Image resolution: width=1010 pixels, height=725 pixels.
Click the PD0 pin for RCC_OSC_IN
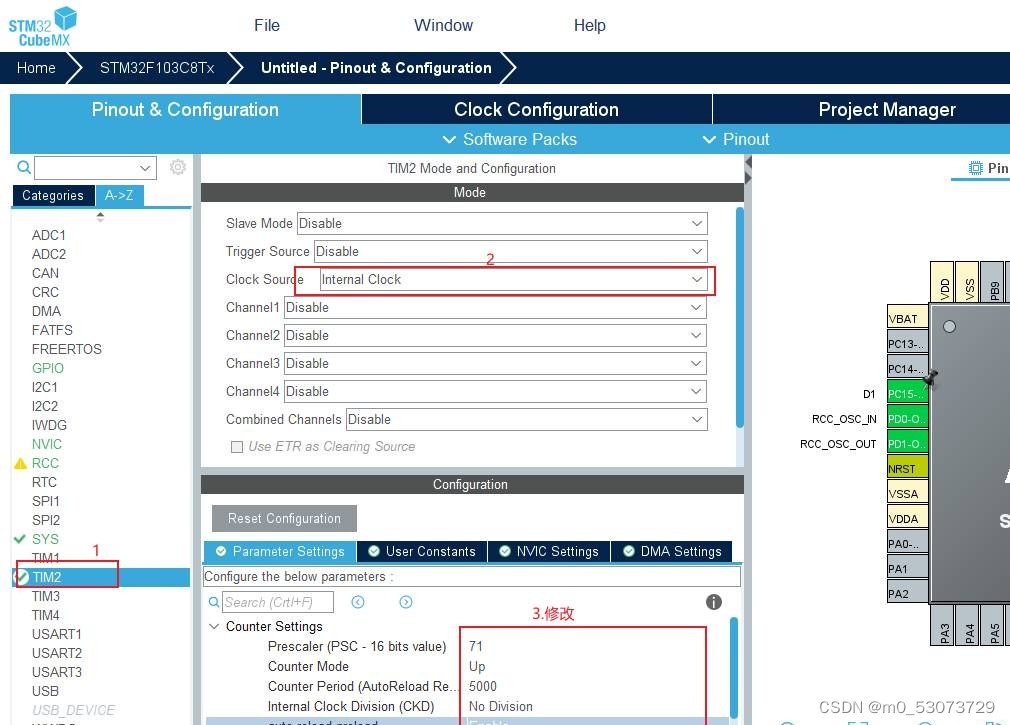coord(908,419)
